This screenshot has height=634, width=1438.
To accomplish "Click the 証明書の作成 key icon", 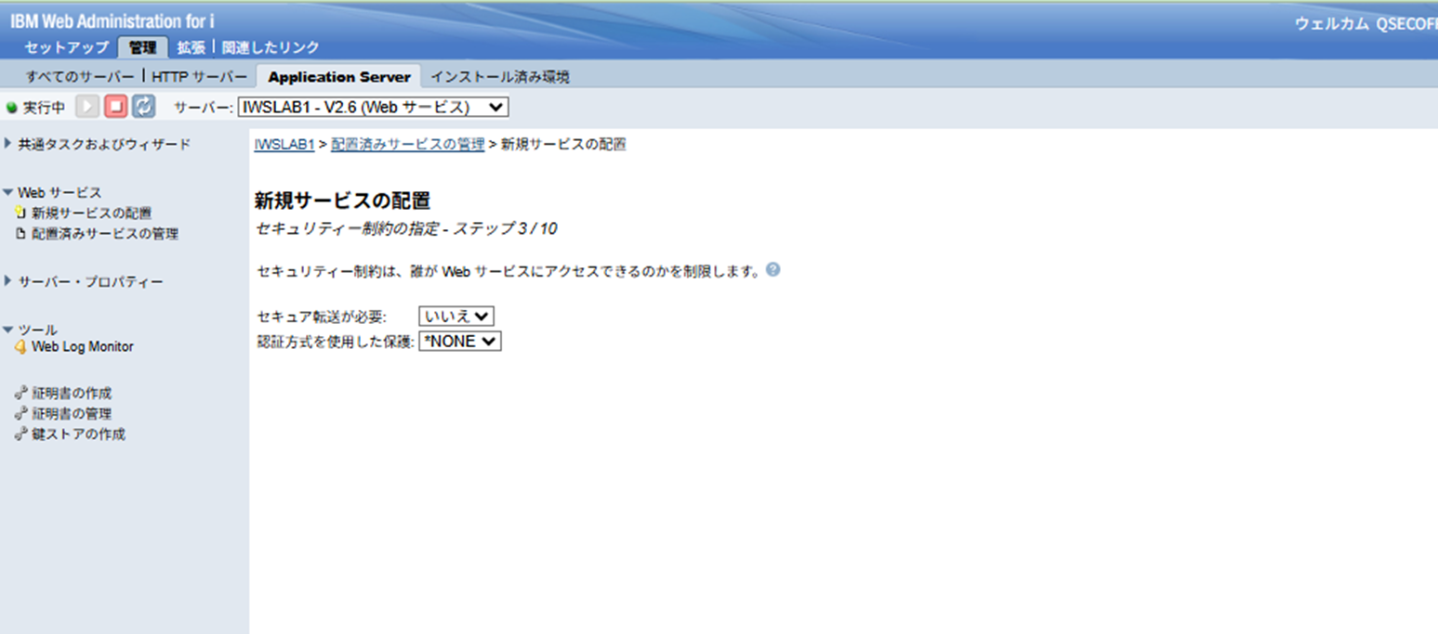I will tap(21, 393).
